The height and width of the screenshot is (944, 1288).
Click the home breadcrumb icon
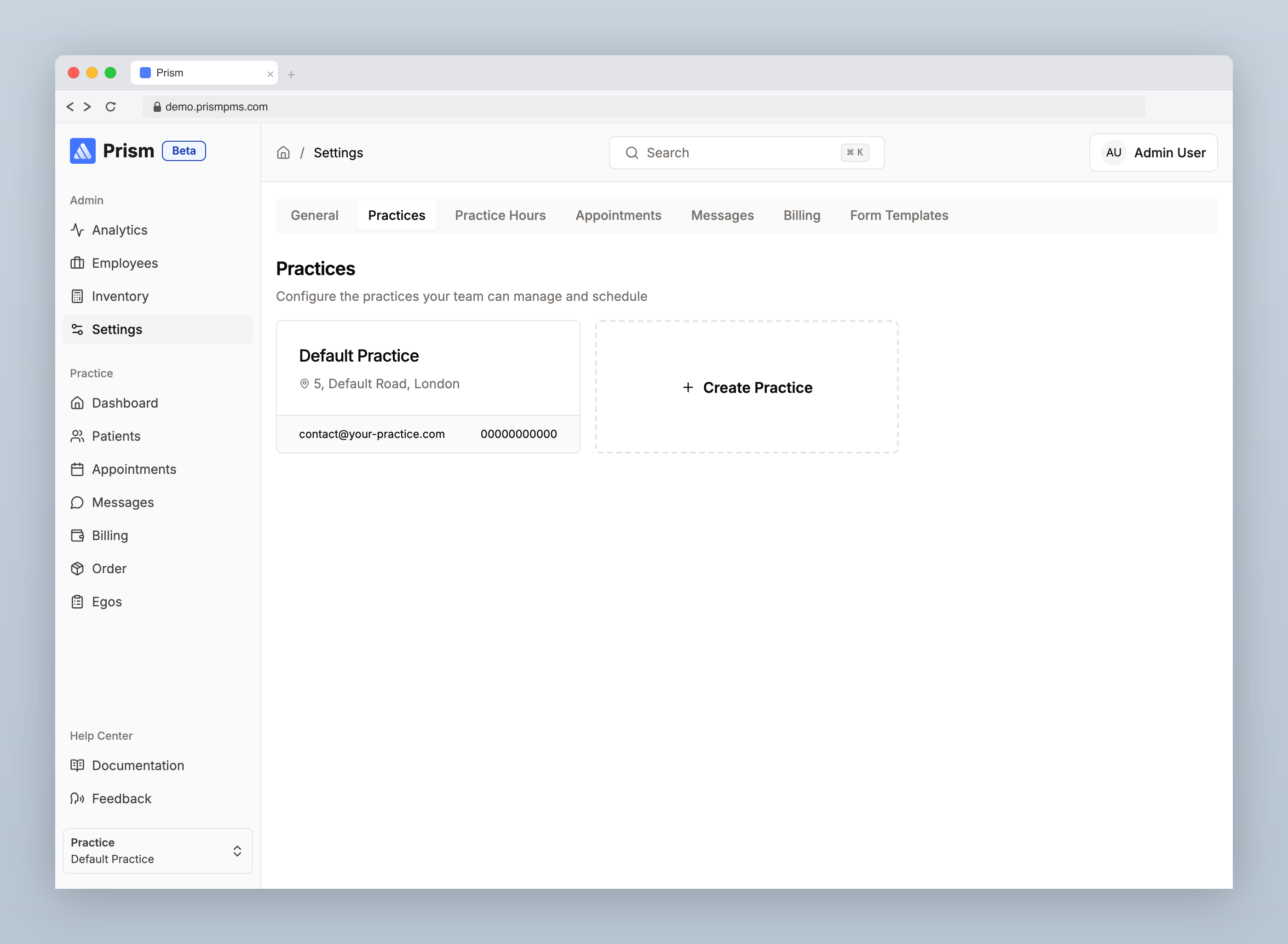click(283, 153)
